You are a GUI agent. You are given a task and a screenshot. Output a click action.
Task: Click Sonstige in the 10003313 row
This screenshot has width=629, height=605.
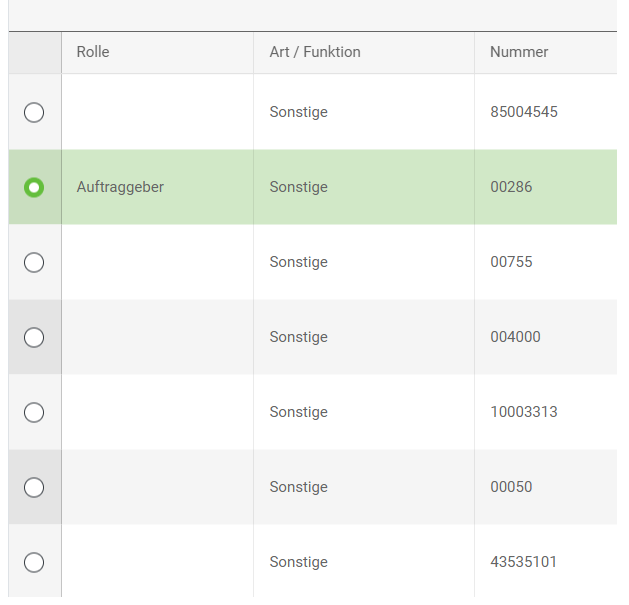click(298, 412)
